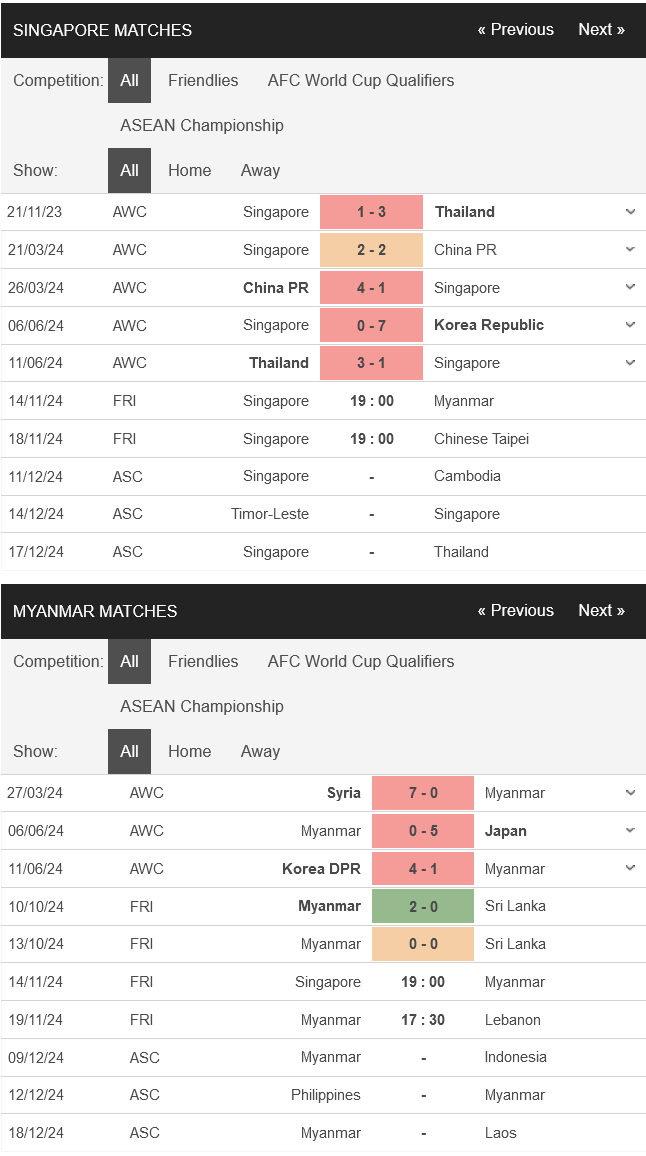Show only Home matches for Singapore
The width and height of the screenshot is (646, 1156).
190,170
